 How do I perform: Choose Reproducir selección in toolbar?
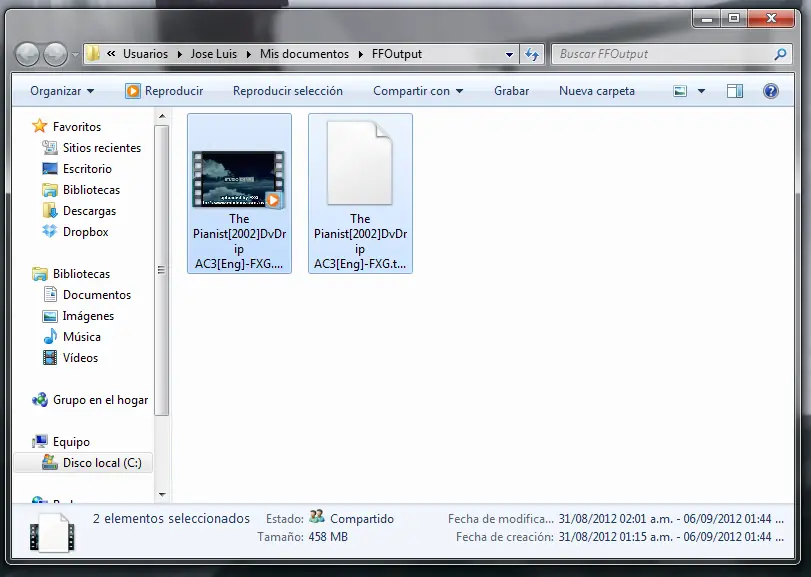288,91
